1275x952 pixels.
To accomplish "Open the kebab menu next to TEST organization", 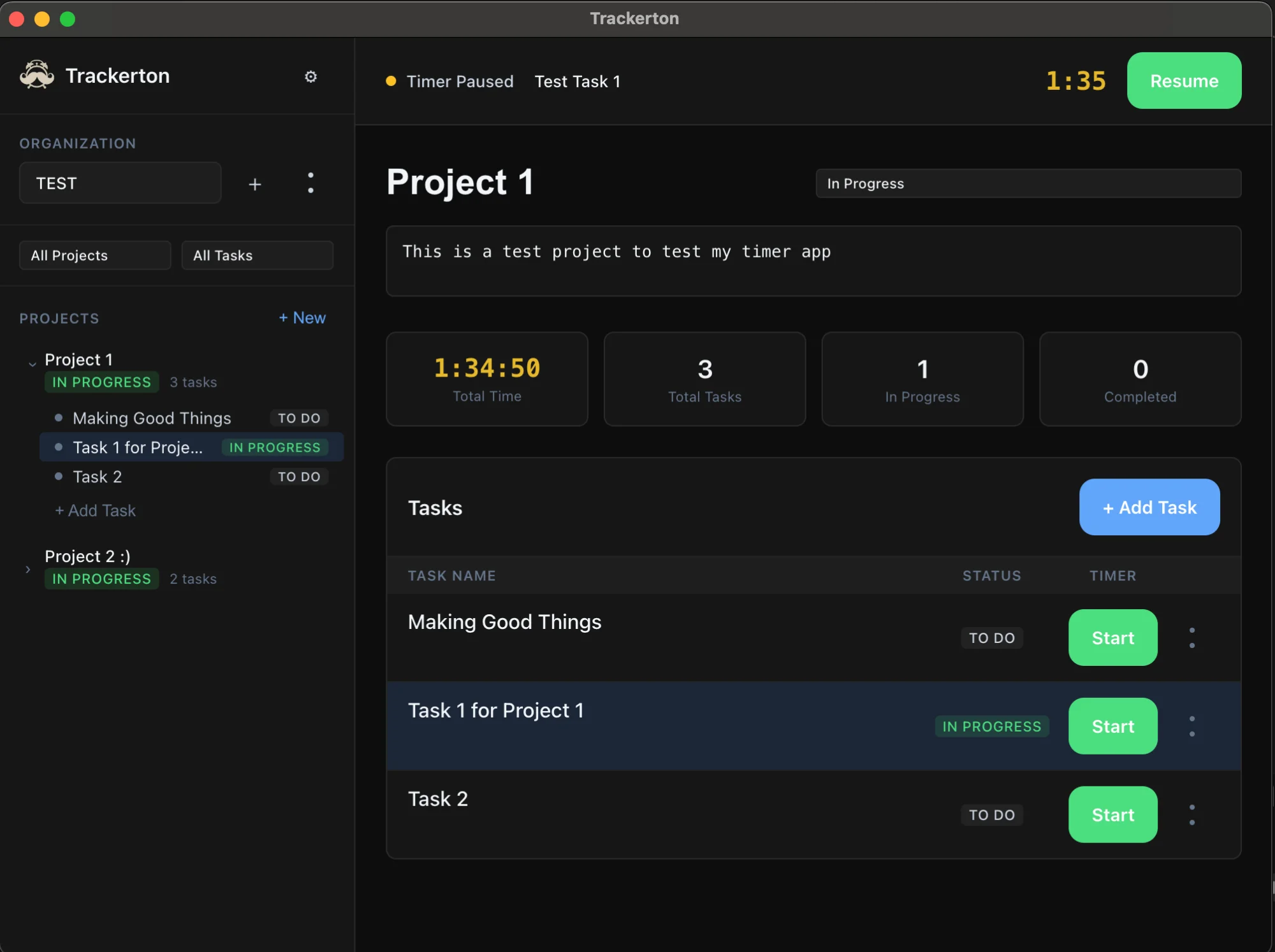I will tap(310, 184).
